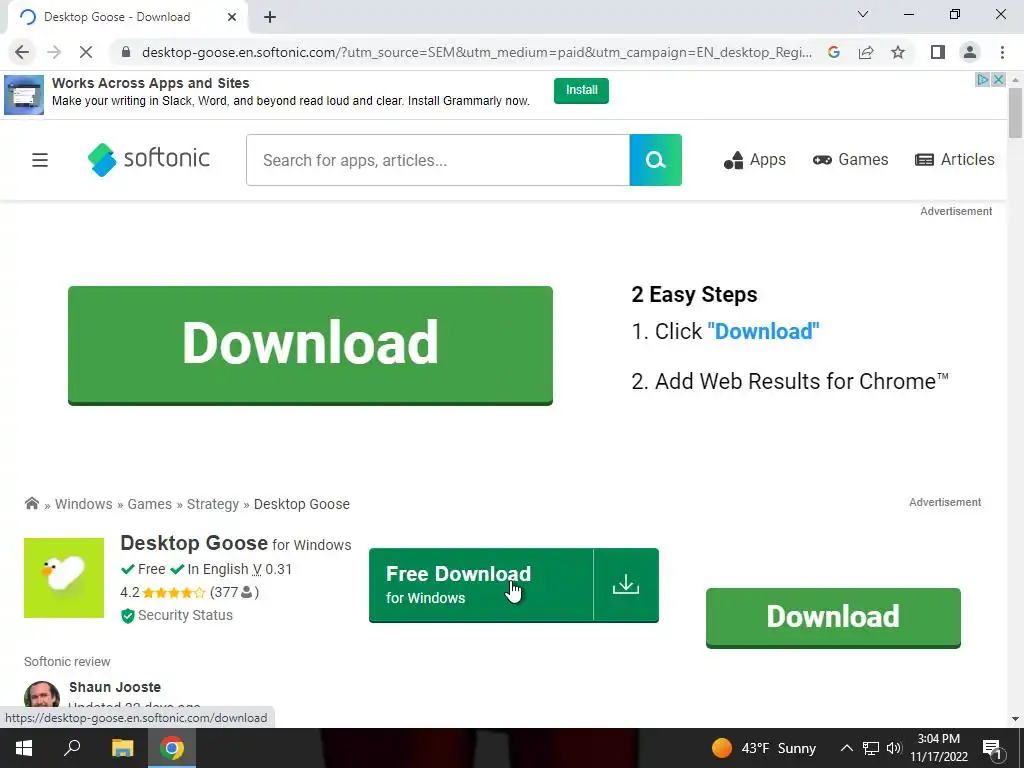Click the download arrow icon button
The width and height of the screenshot is (1024, 768).
pos(626,585)
